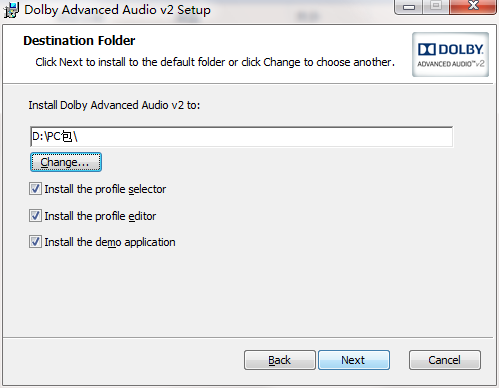Click the 'Install the demo application' label text
Screen dimensions: 499x388
click(110, 242)
